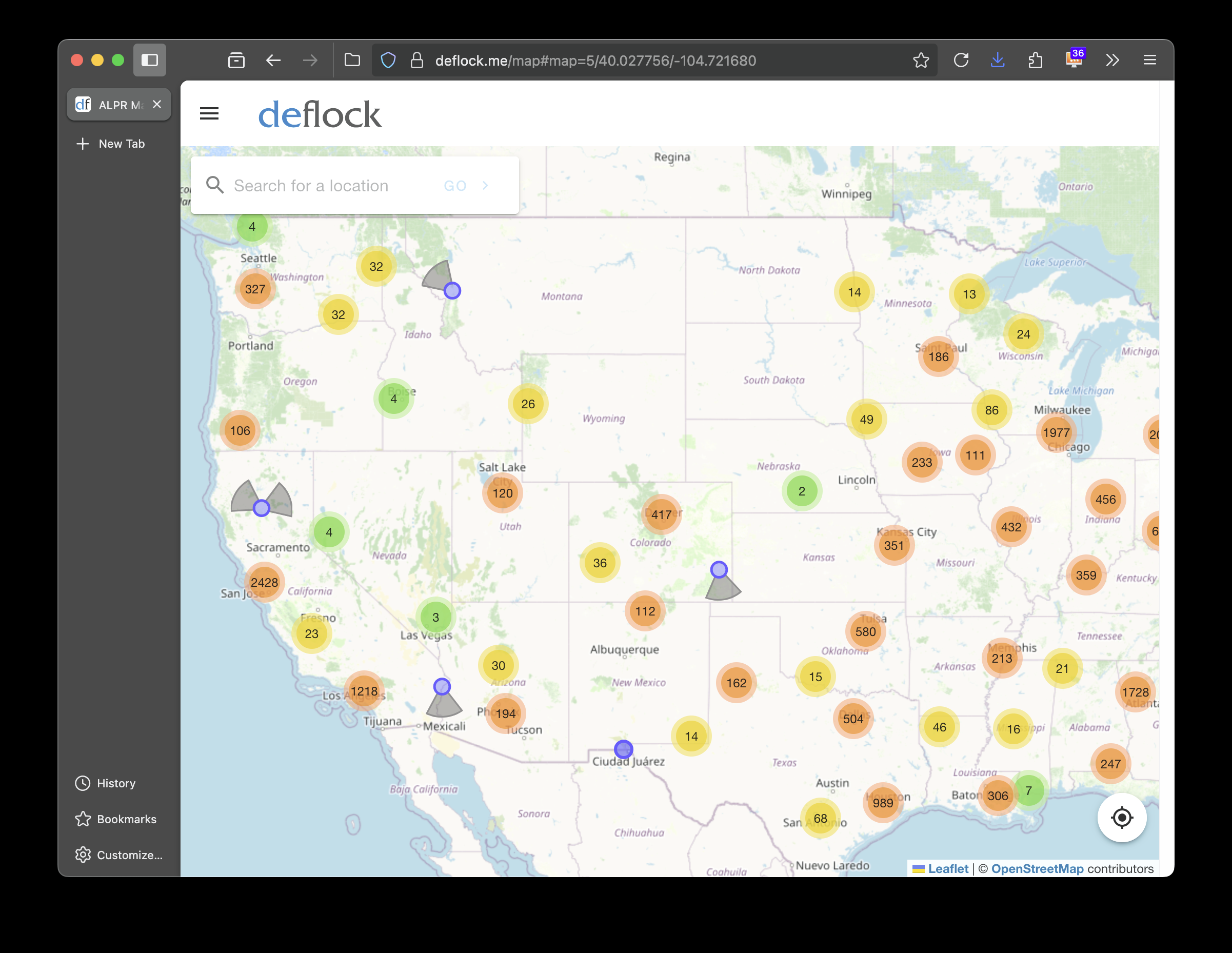Click the 456 cluster in Indiana
The width and height of the screenshot is (1232, 953).
pos(1106,500)
